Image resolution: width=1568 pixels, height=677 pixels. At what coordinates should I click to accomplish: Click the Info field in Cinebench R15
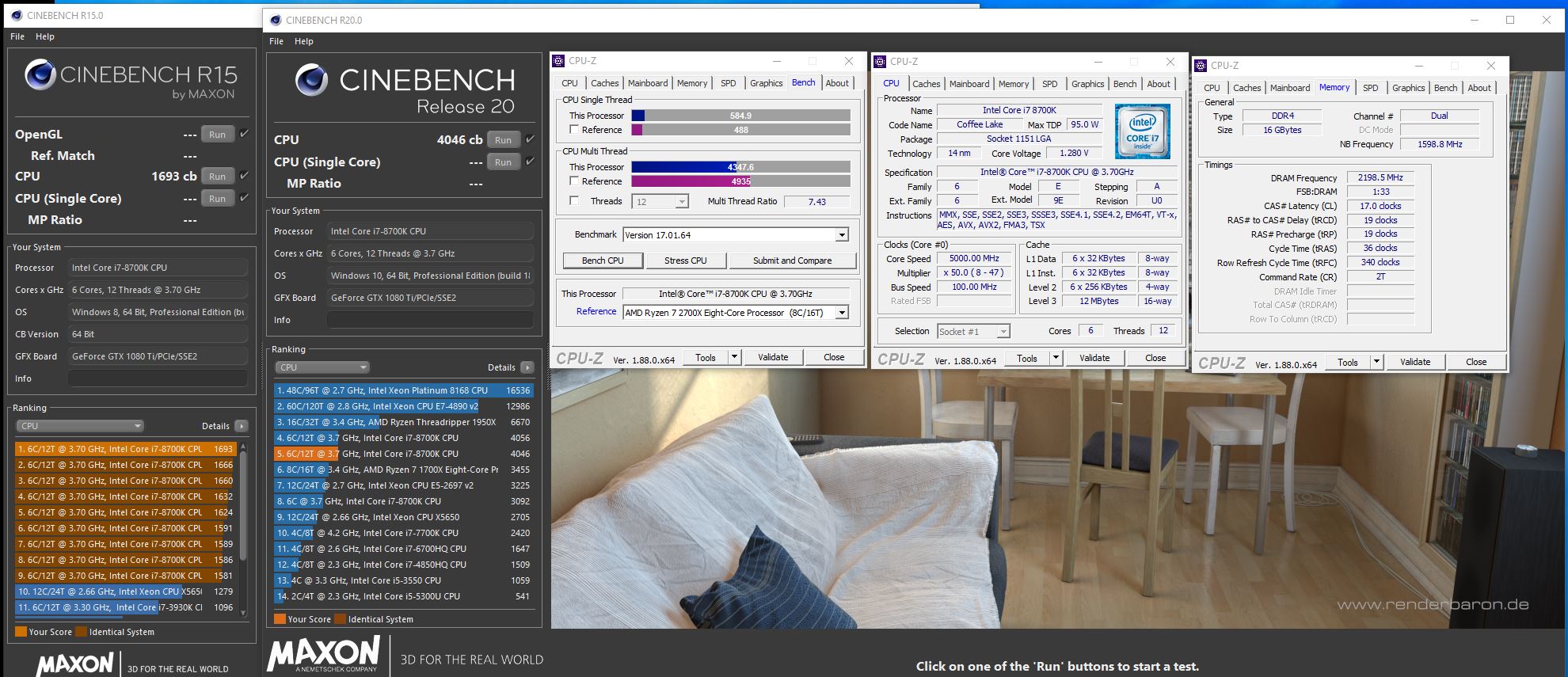click(x=158, y=378)
